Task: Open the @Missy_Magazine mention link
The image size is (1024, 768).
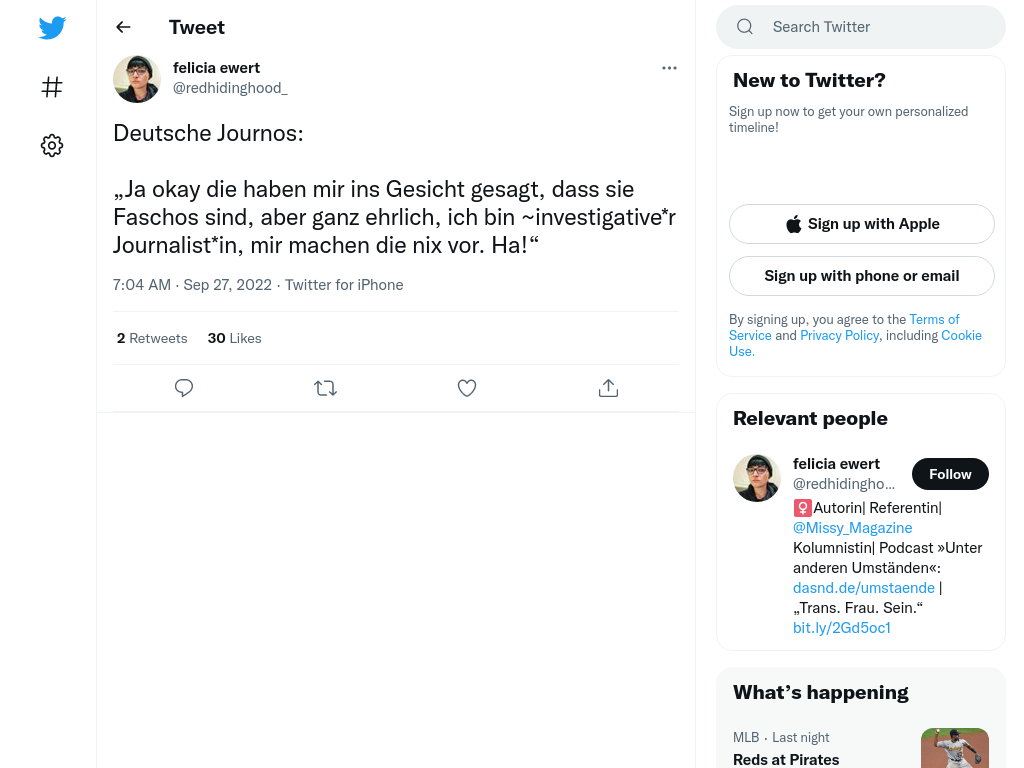Action: click(852, 528)
